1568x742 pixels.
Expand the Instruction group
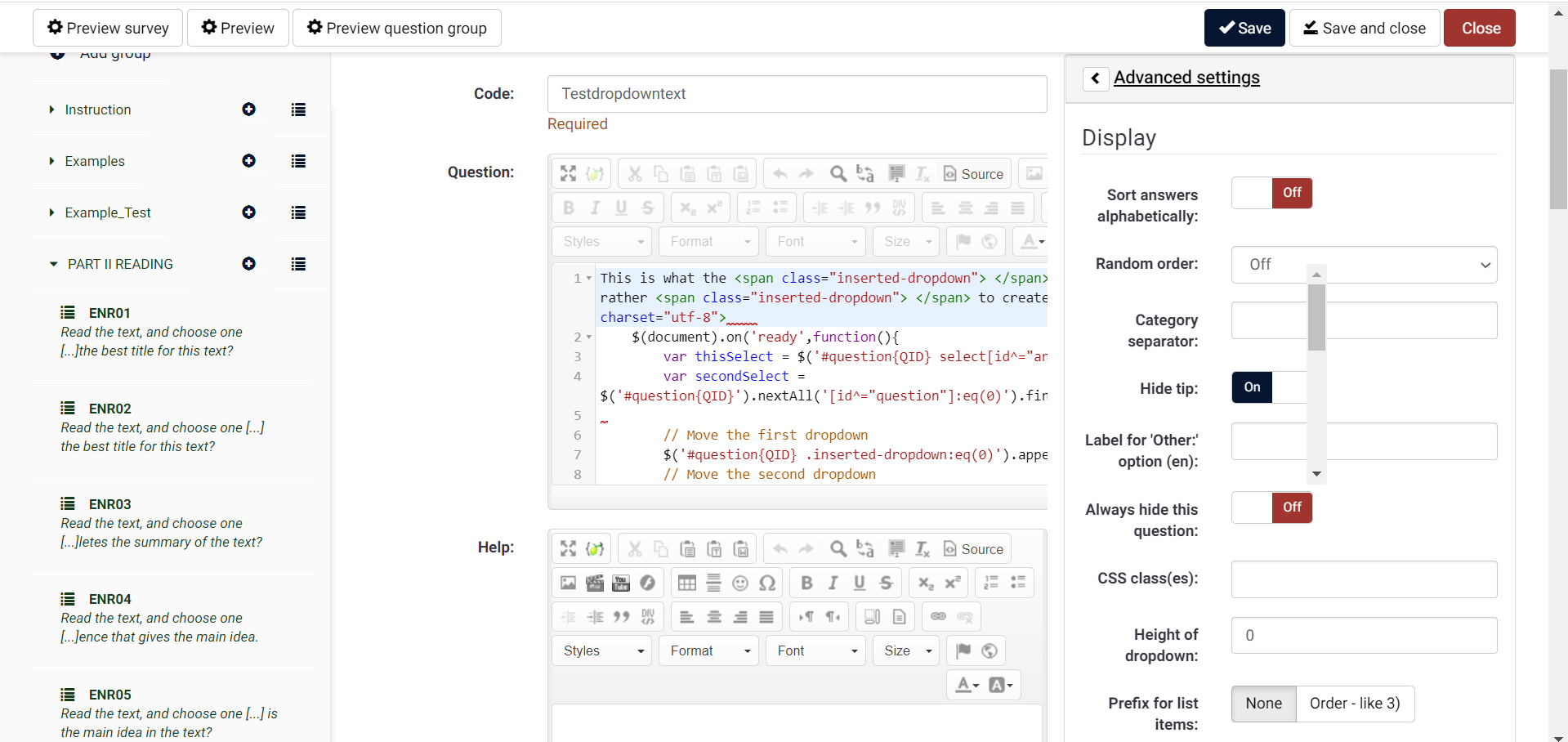point(52,110)
